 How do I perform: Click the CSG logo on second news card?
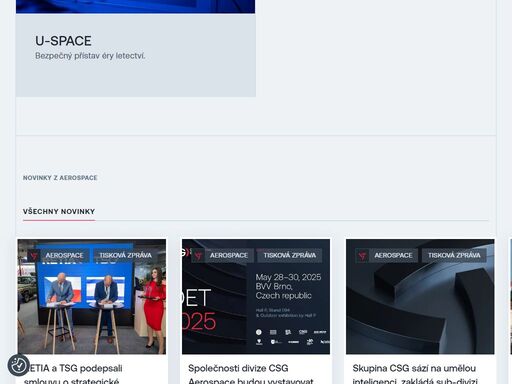pyautogui.click(x=198, y=256)
